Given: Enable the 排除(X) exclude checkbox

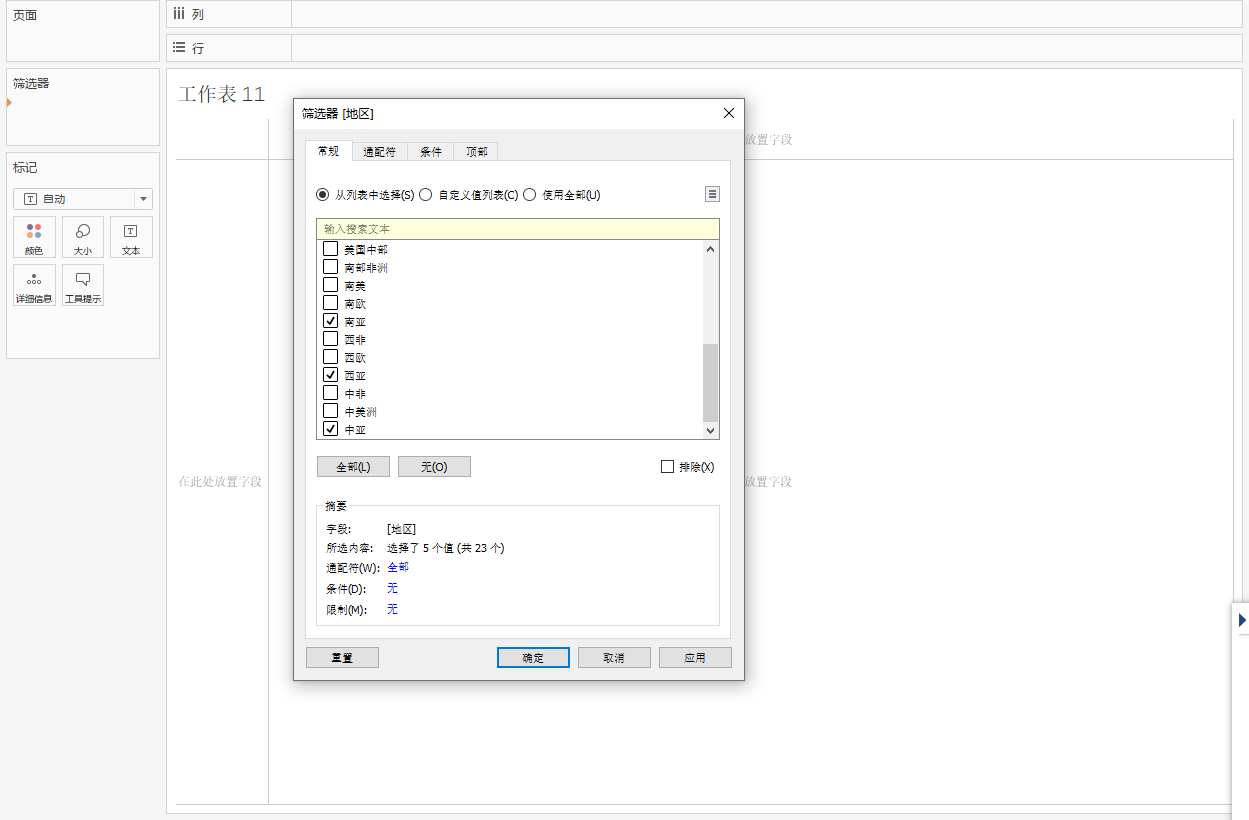Looking at the screenshot, I should coord(668,467).
